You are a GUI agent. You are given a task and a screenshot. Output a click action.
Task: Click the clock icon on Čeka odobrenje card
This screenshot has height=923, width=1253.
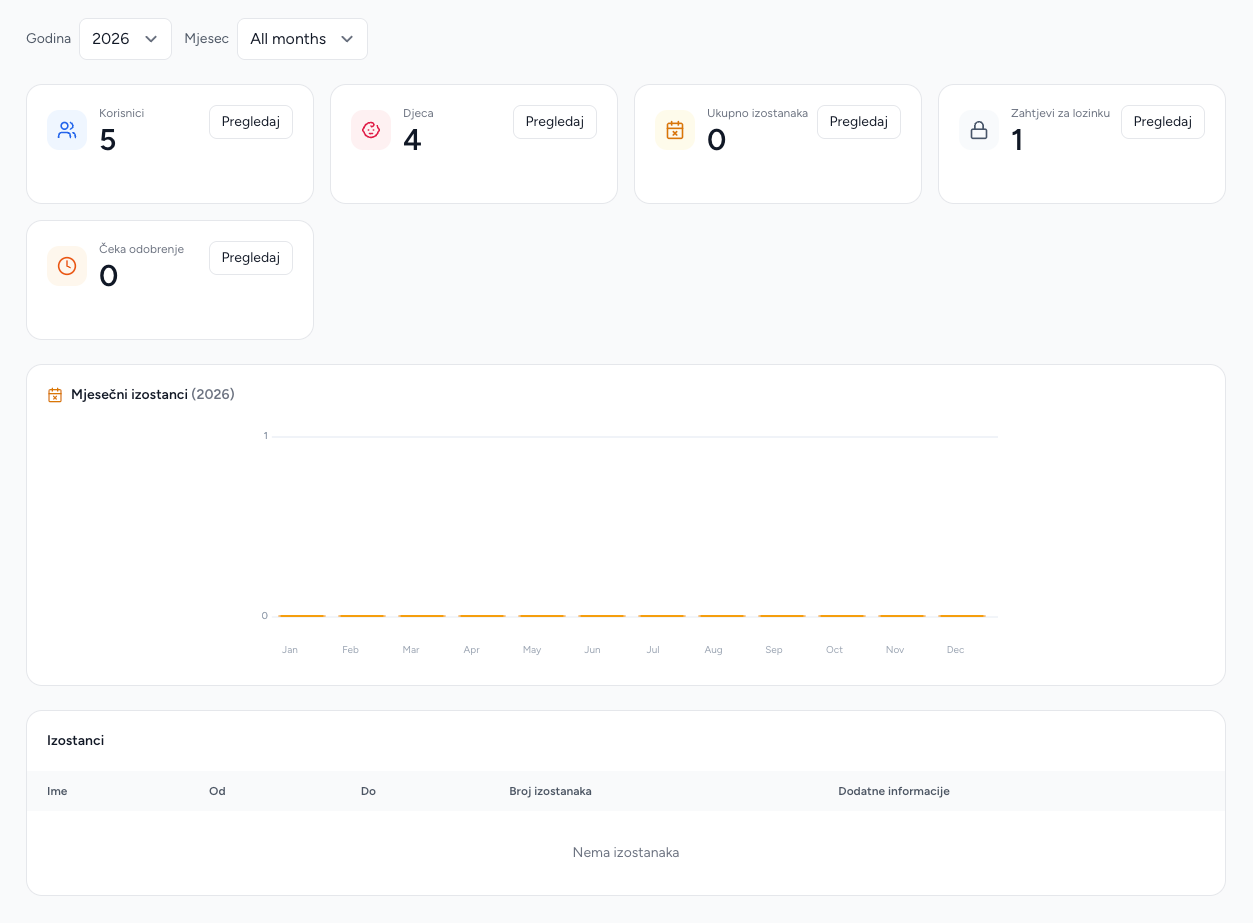pos(67,266)
